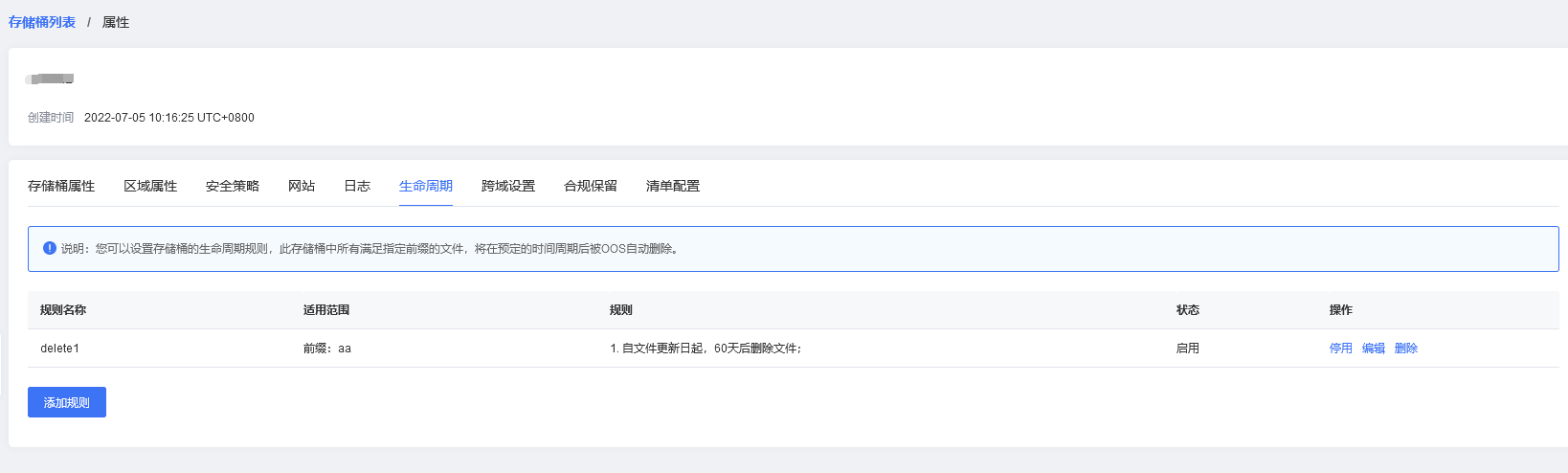Click the 启用 status of delete1
The width and height of the screenshot is (1568, 473).
[1188, 349]
